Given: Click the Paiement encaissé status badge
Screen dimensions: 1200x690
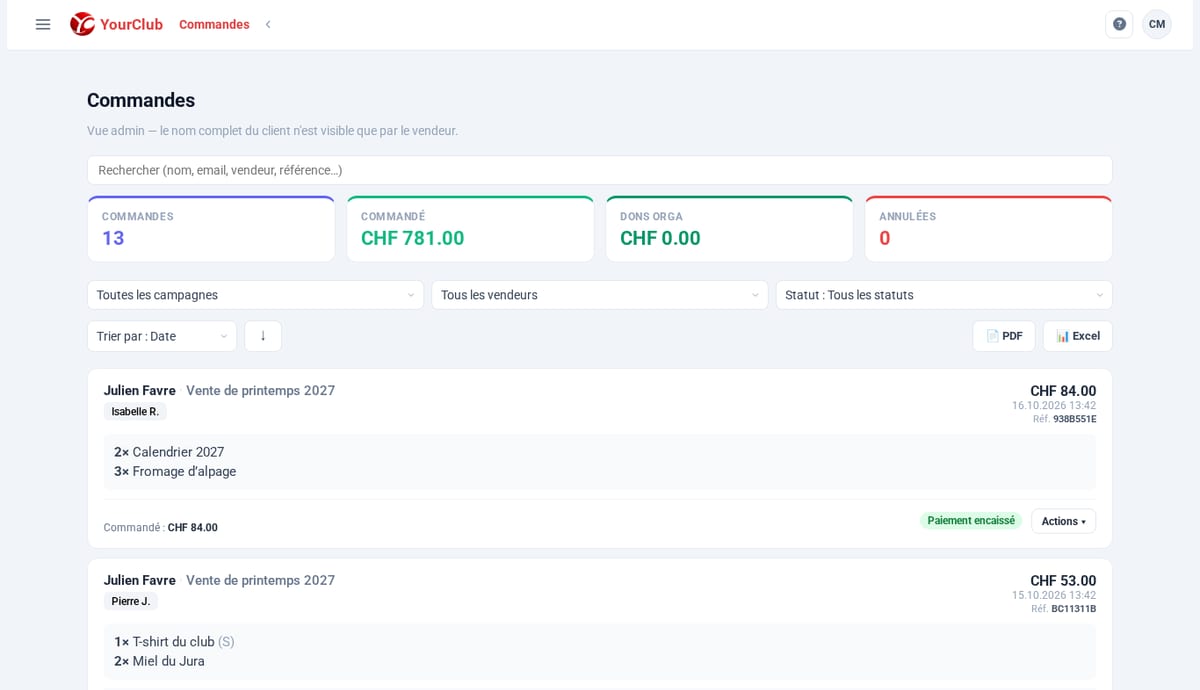Looking at the screenshot, I should point(971,521).
